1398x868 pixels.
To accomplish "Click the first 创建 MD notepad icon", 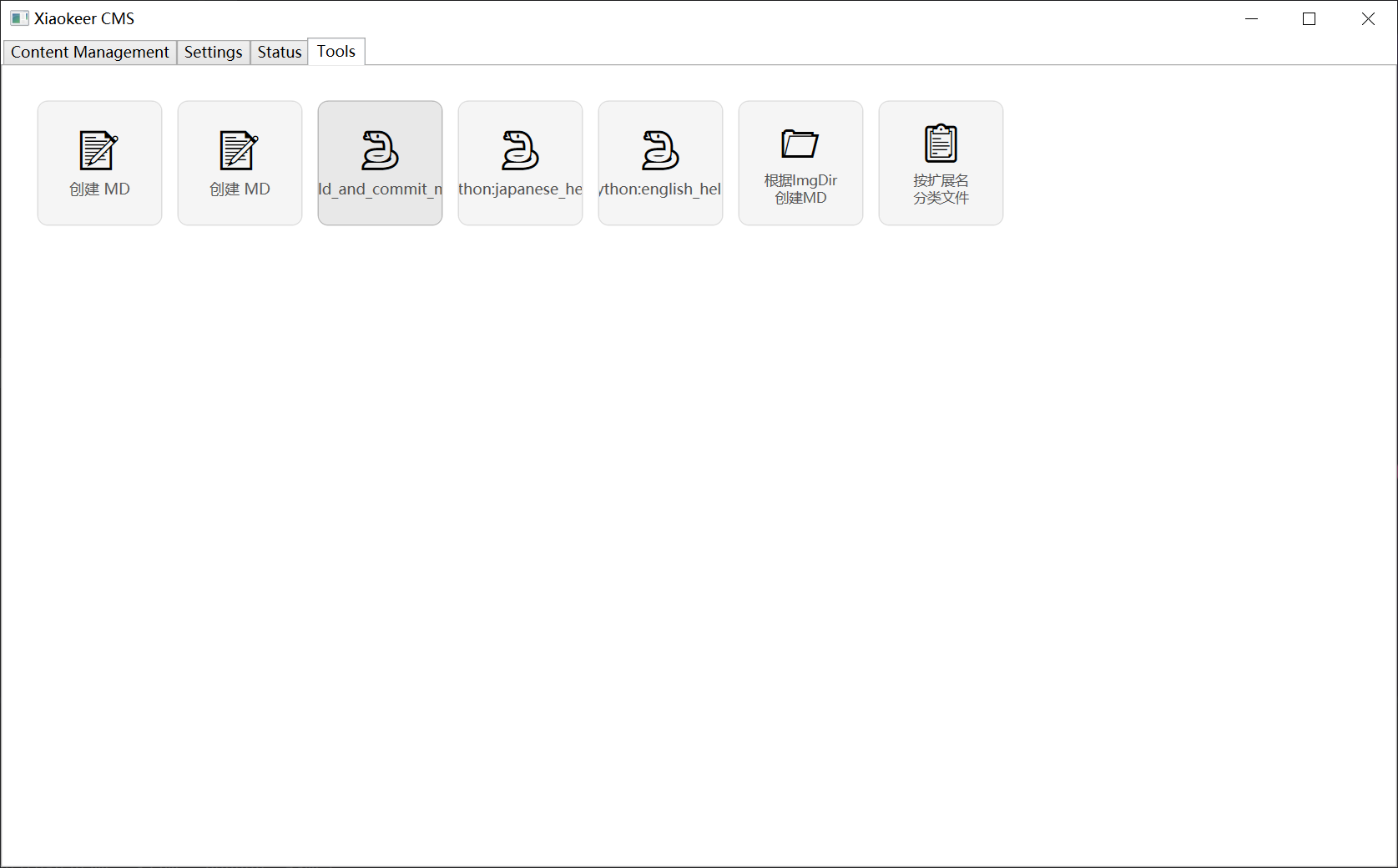I will (98, 150).
